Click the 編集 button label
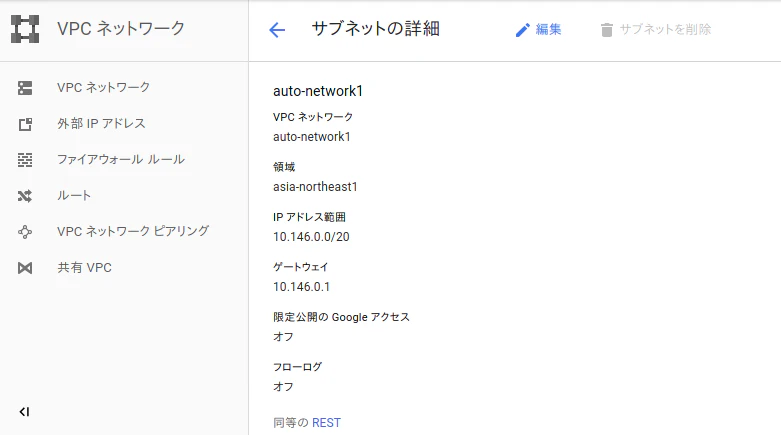Screen dimensions: 781x435 coord(548,29)
